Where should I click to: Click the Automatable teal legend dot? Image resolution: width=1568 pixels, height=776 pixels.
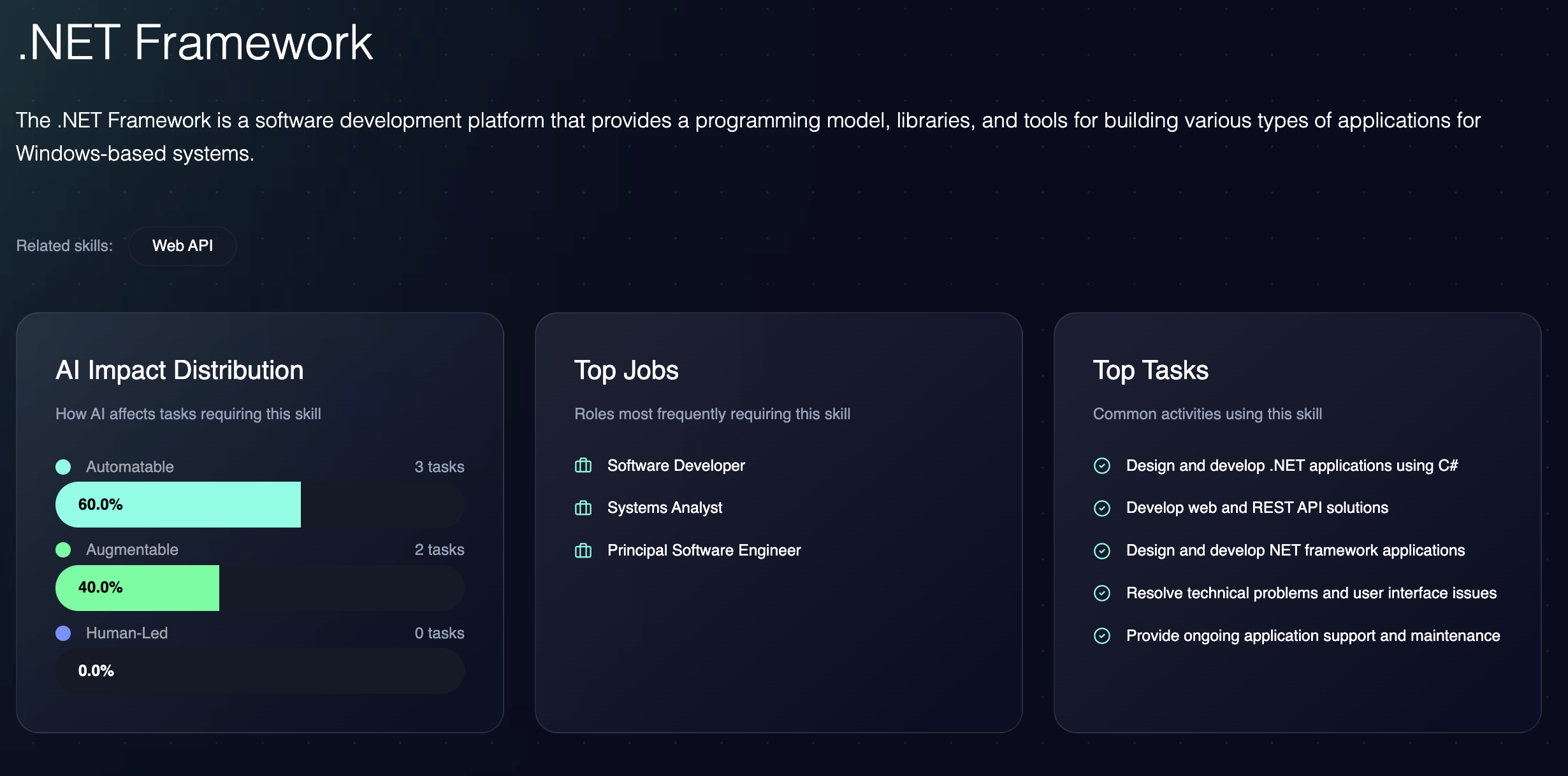63,467
